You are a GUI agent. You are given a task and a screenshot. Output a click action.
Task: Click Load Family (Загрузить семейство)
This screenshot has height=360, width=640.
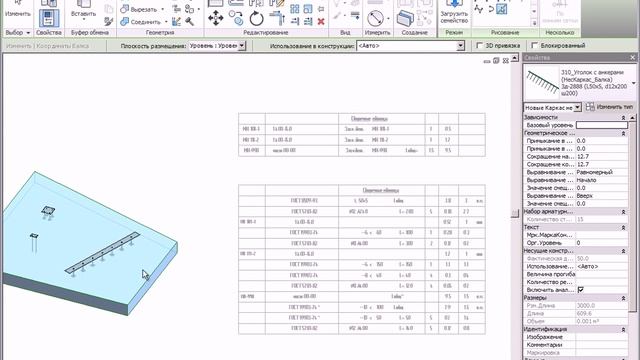pyautogui.click(x=454, y=12)
